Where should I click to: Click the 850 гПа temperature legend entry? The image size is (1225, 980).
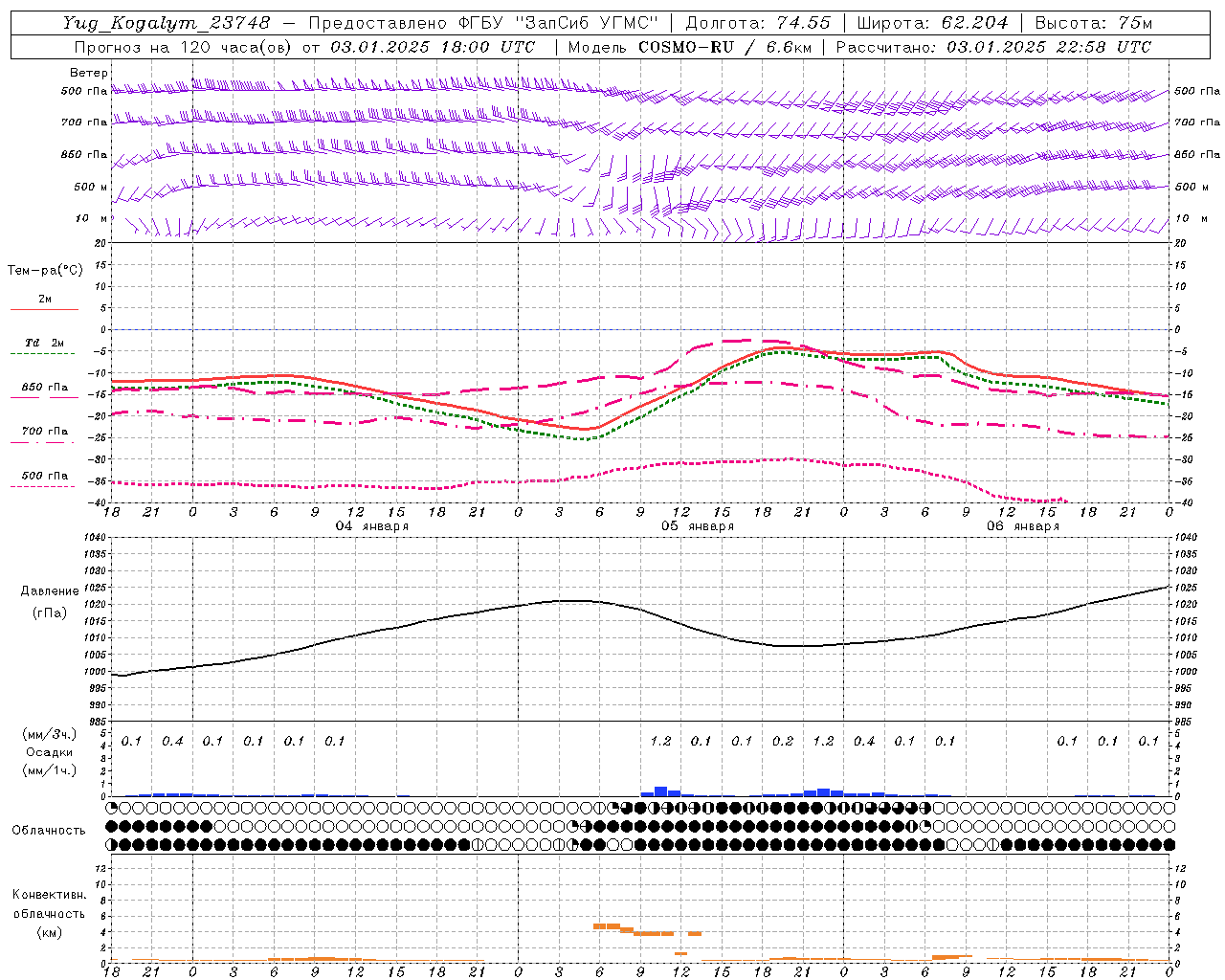coord(45,388)
